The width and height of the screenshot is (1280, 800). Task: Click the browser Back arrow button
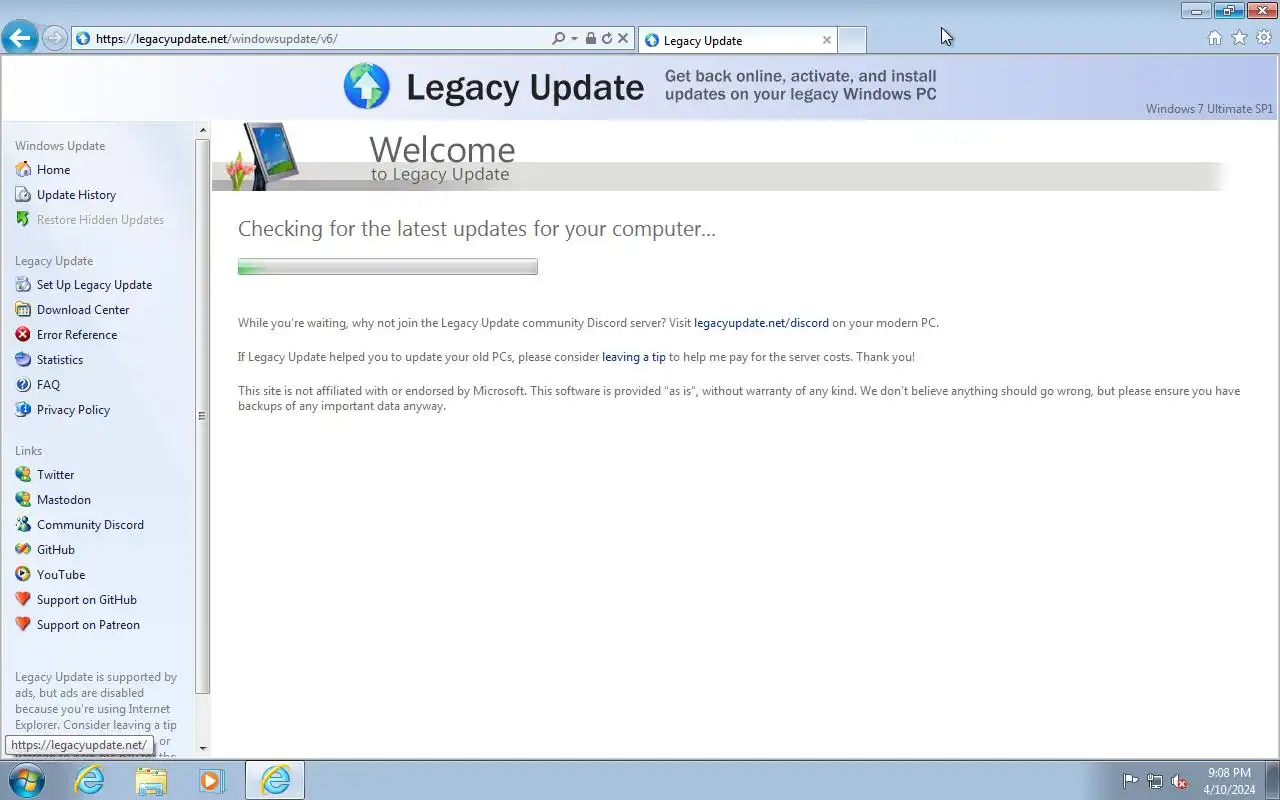click(20, 38)
